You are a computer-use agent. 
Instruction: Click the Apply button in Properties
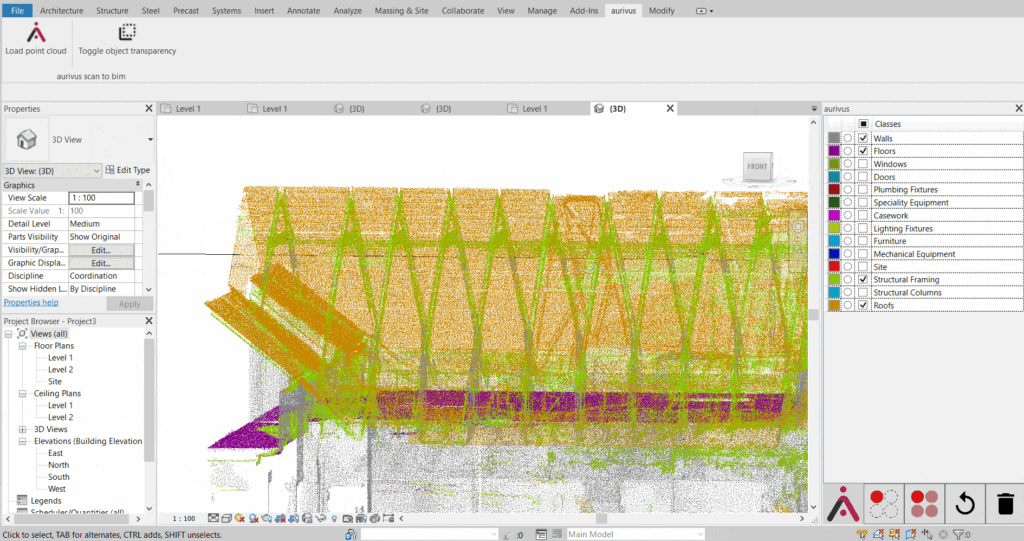click(x=129, y=304)
